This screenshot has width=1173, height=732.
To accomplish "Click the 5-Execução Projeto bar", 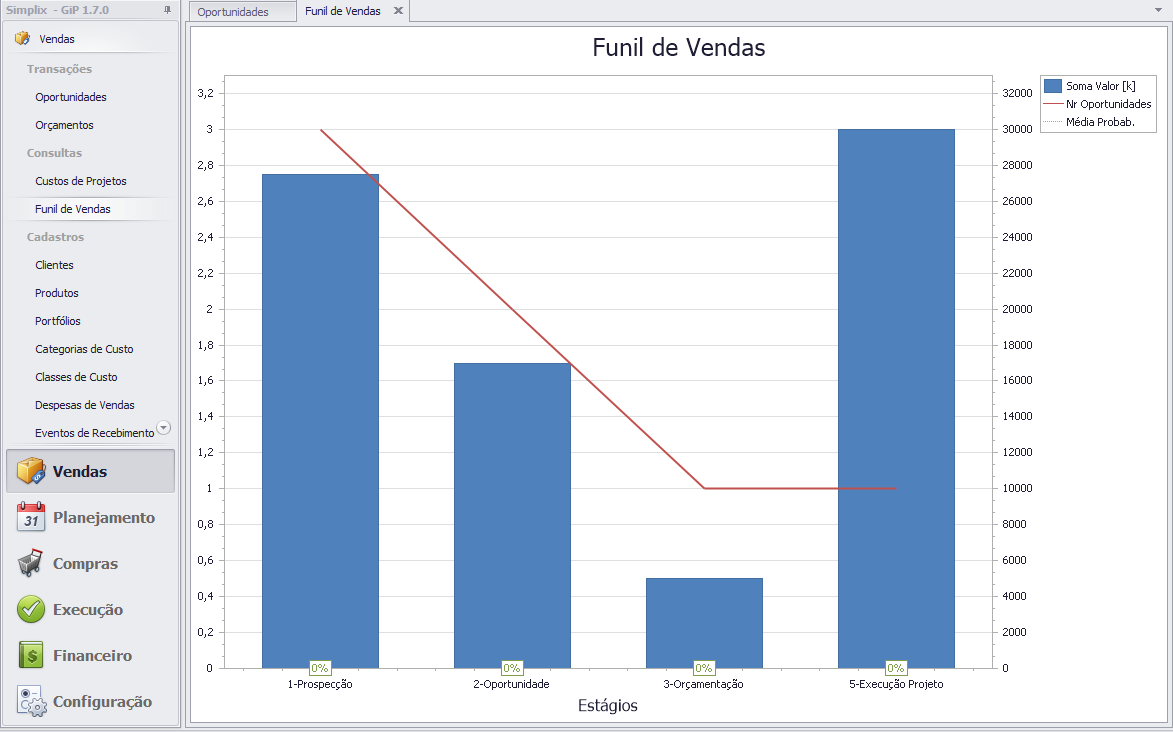I will [x=896, y=399].
